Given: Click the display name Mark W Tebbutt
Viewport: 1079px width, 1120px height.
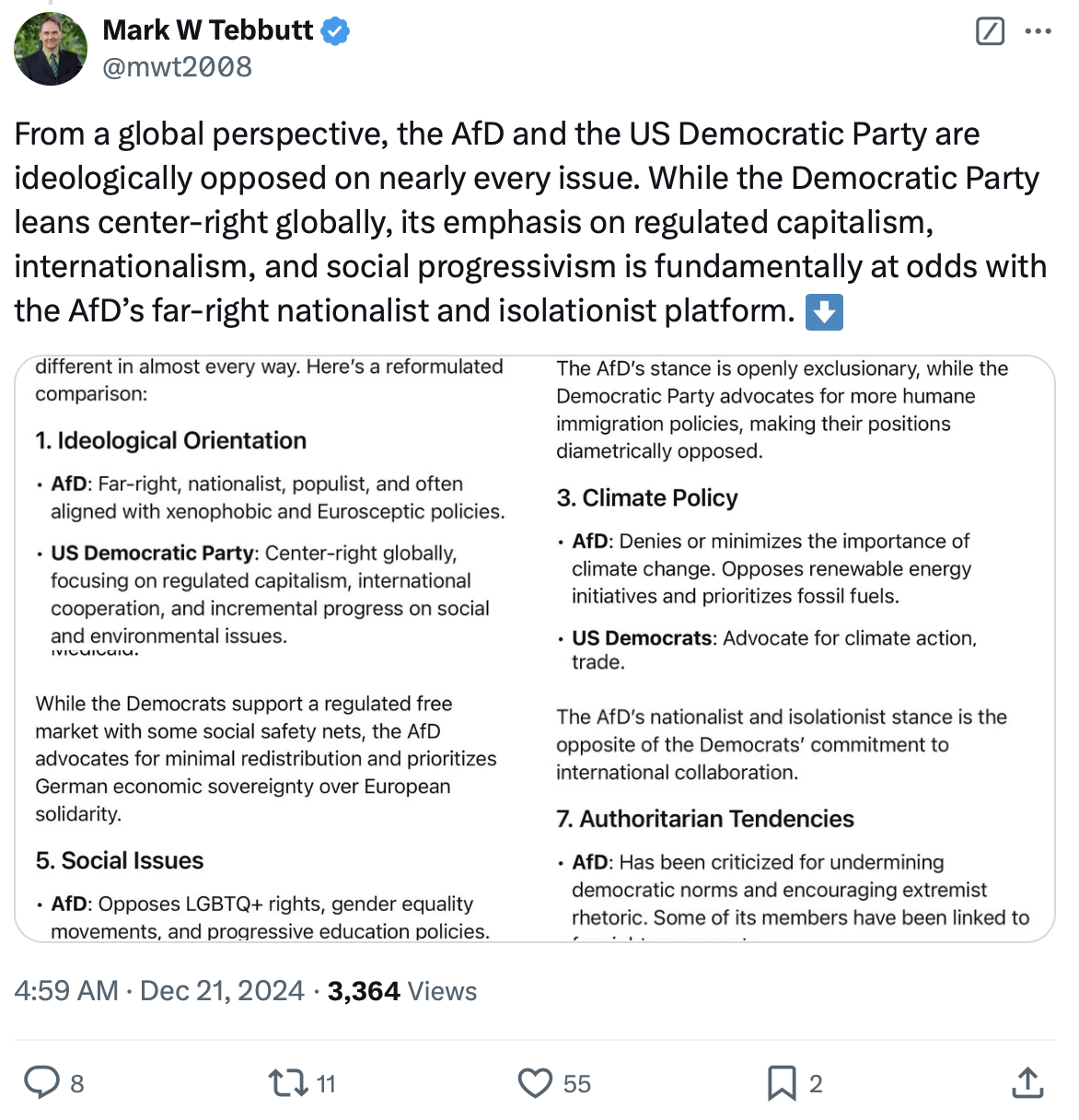Looking at the screenshot, I should (x=208, y=30).
